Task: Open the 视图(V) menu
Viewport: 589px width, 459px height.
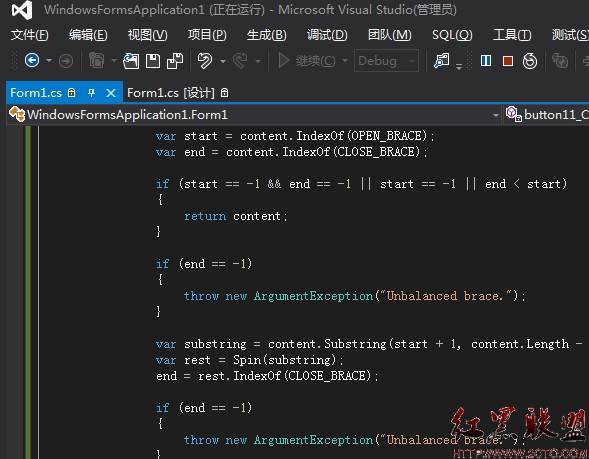Action: [x=148, y=35]
